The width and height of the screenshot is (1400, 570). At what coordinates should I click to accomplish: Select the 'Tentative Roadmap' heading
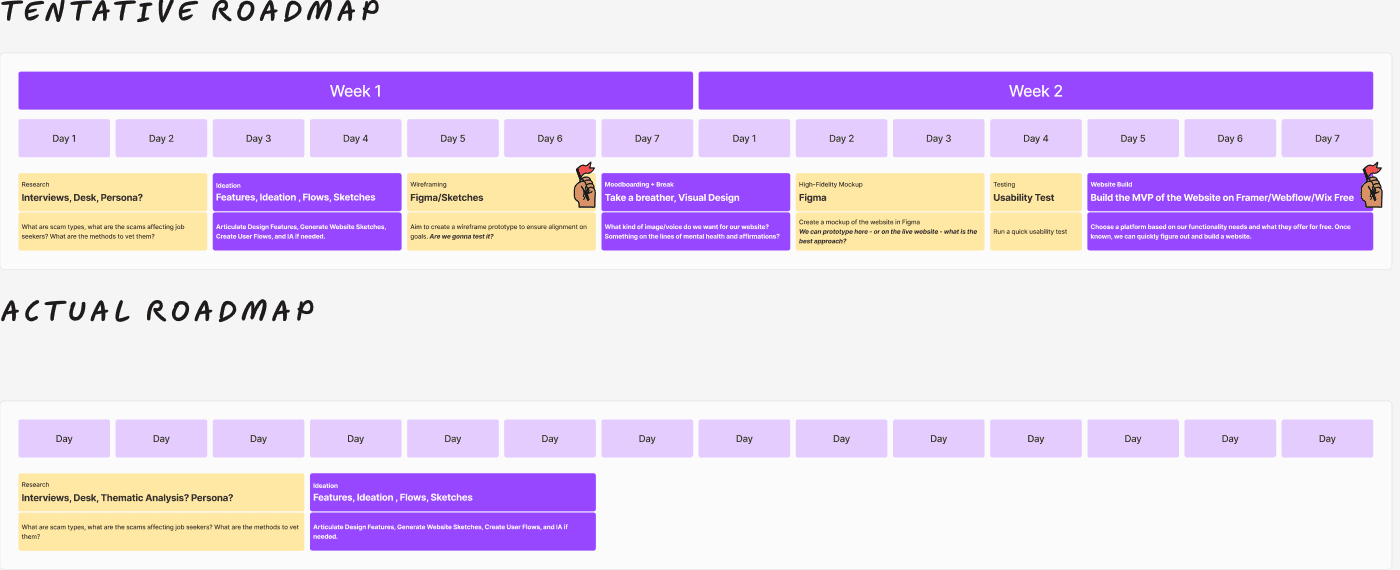pos(190,11)
